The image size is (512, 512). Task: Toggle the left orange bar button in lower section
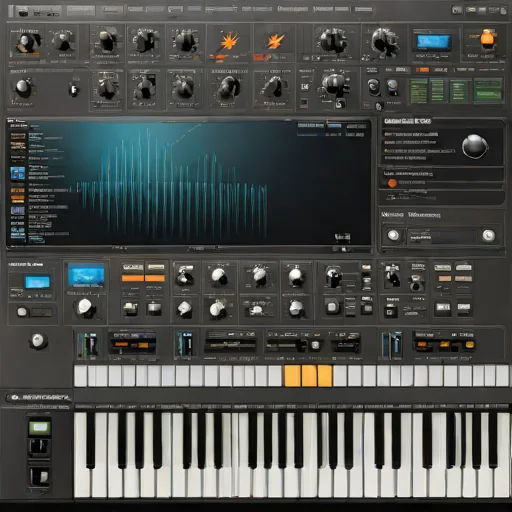[x=132, y=278]
